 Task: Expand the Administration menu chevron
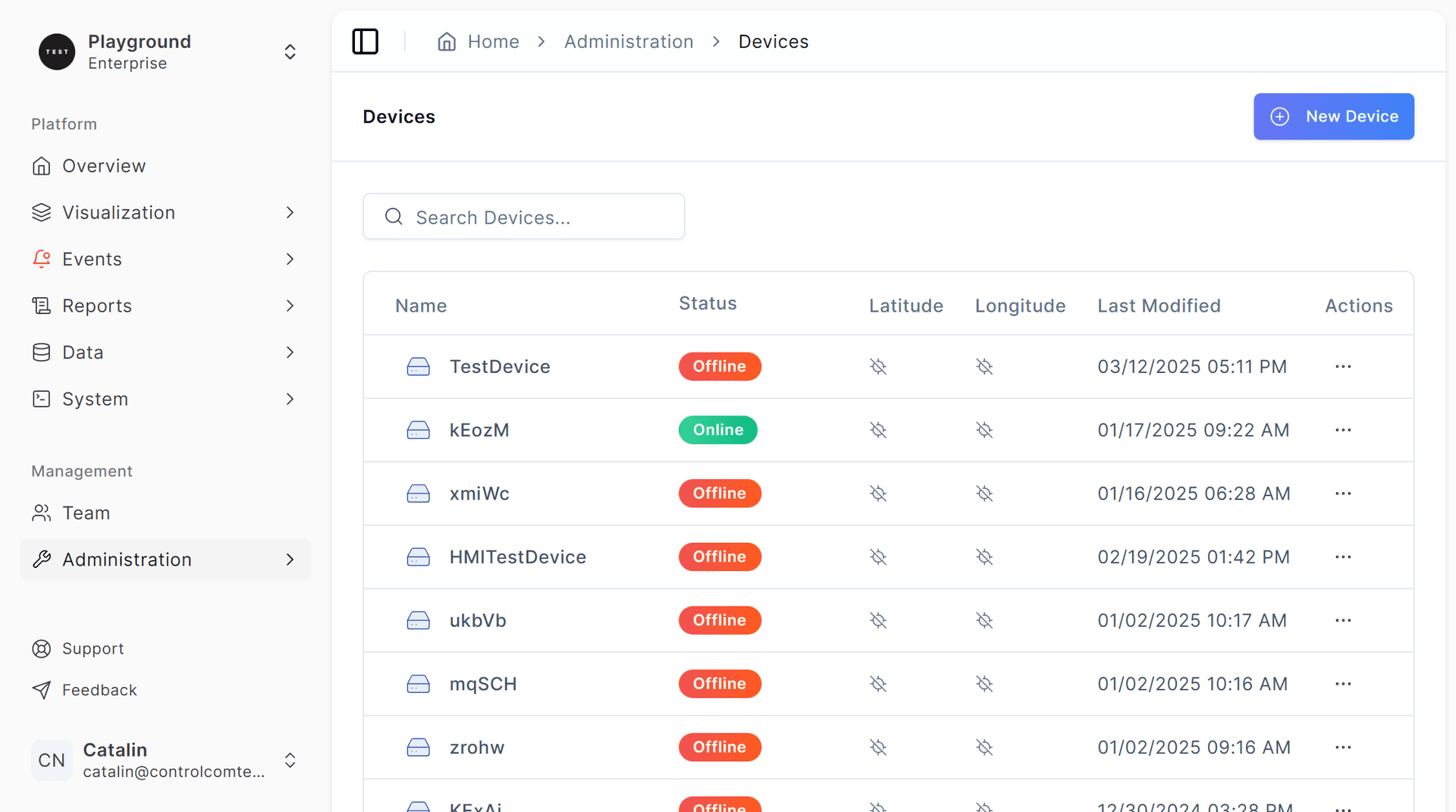[290, 560]
